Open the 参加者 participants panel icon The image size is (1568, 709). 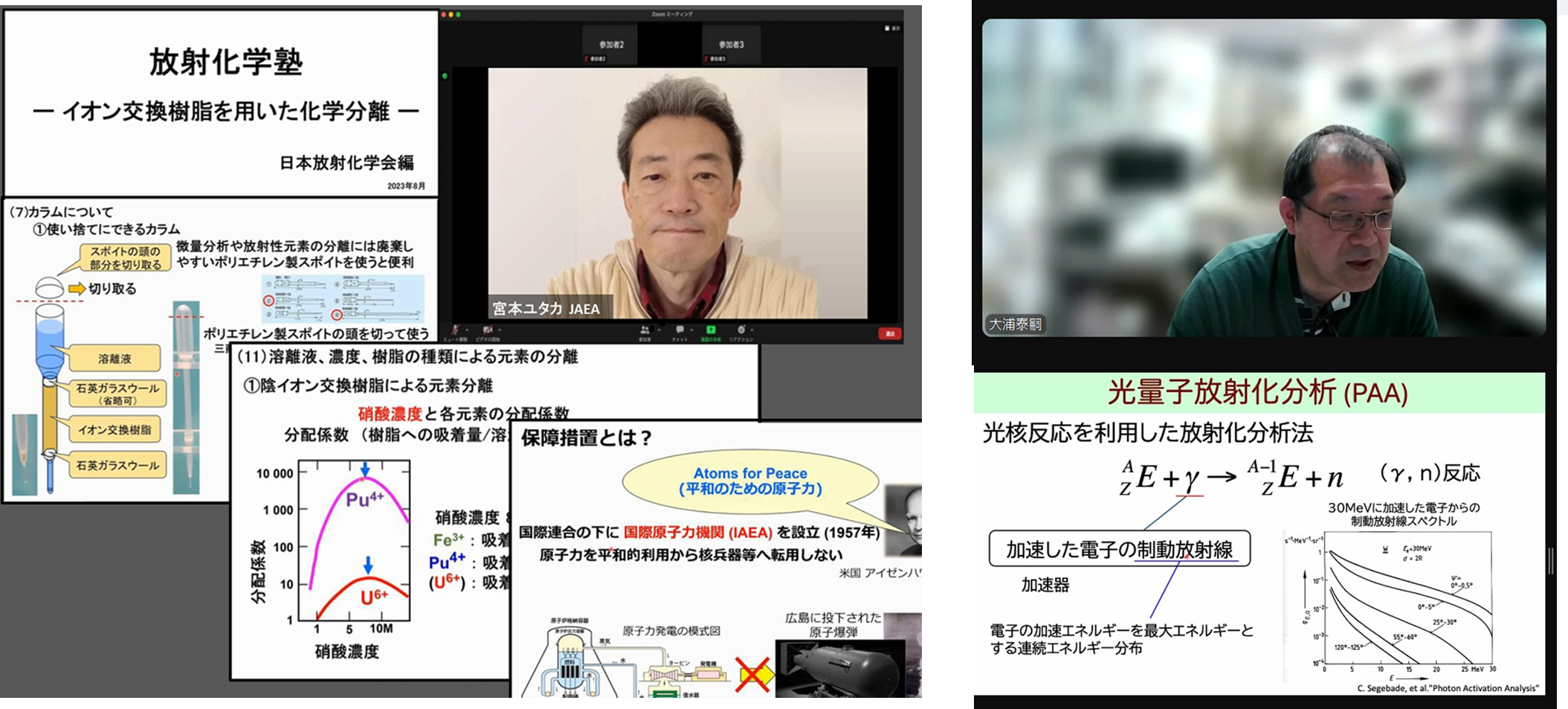point(645,330)
